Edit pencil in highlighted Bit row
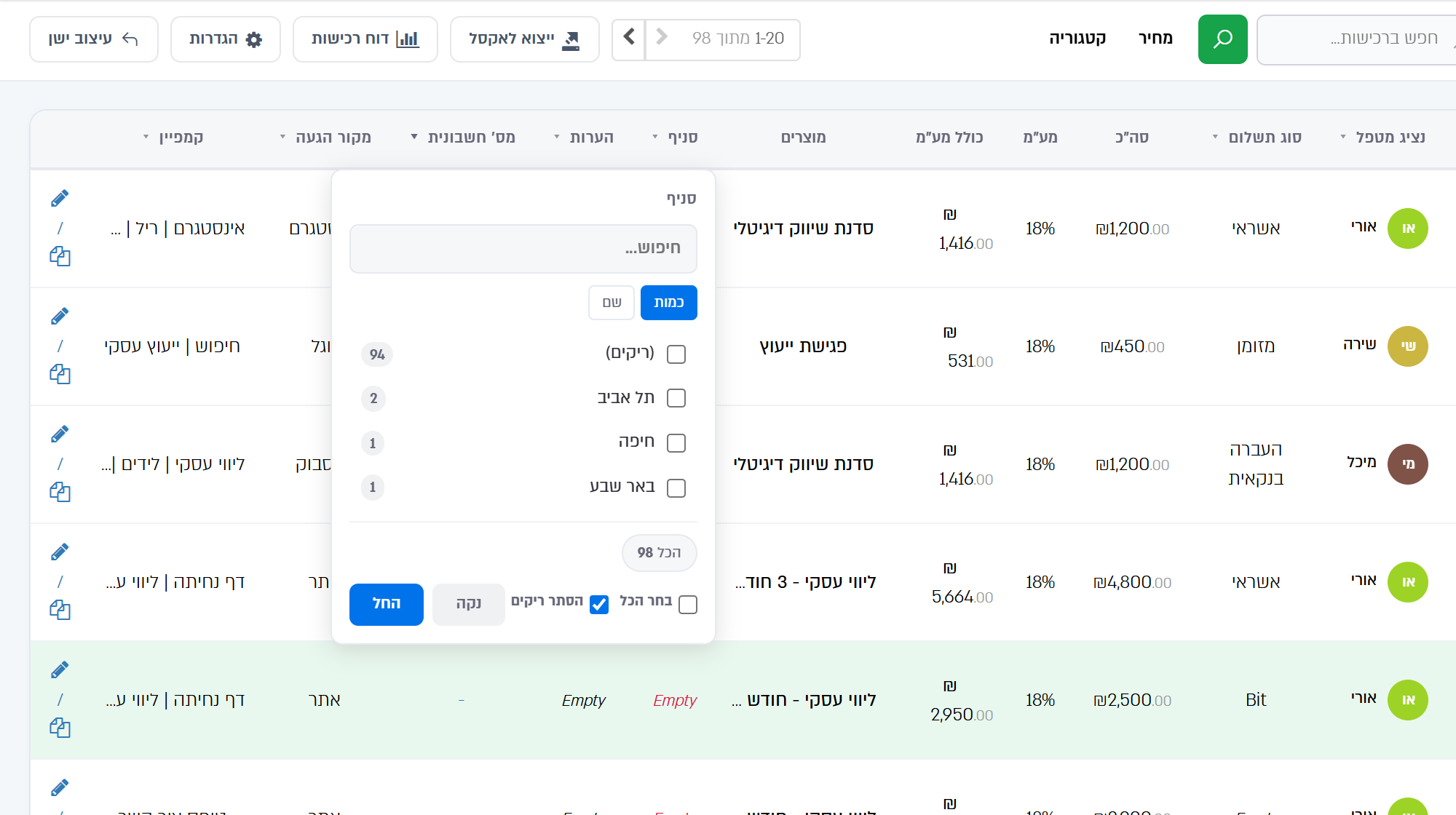 (x=60, y=669)
